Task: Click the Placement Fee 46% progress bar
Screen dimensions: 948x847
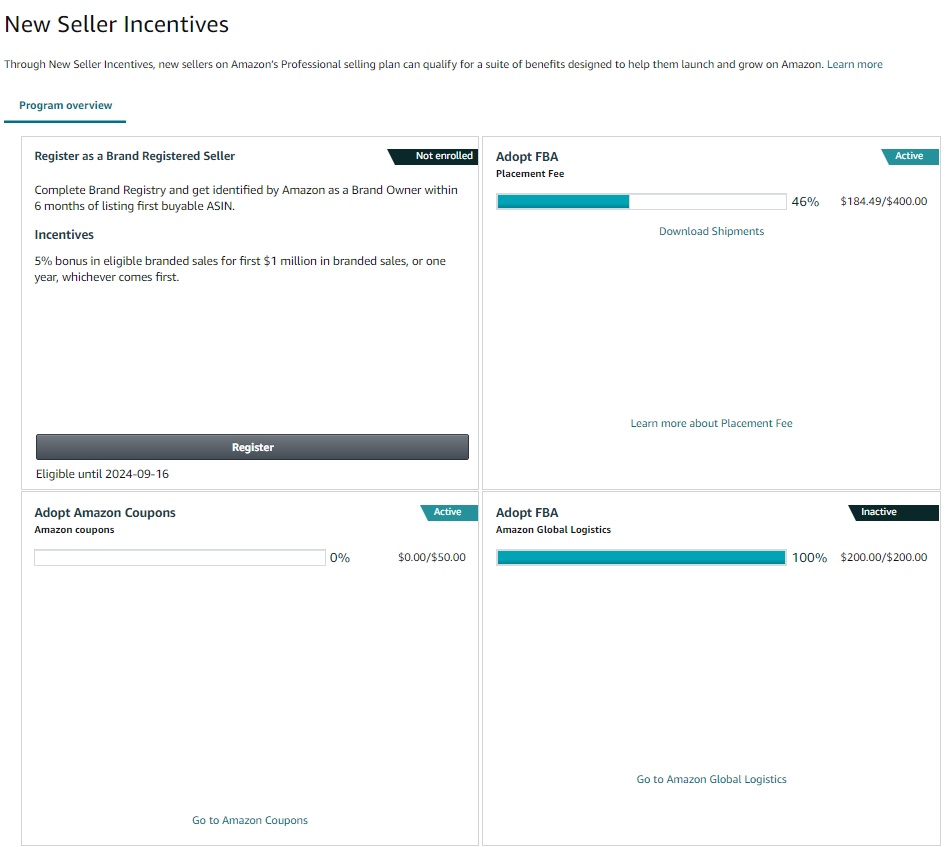Action: pyautogui.click(x=641, y=201)
